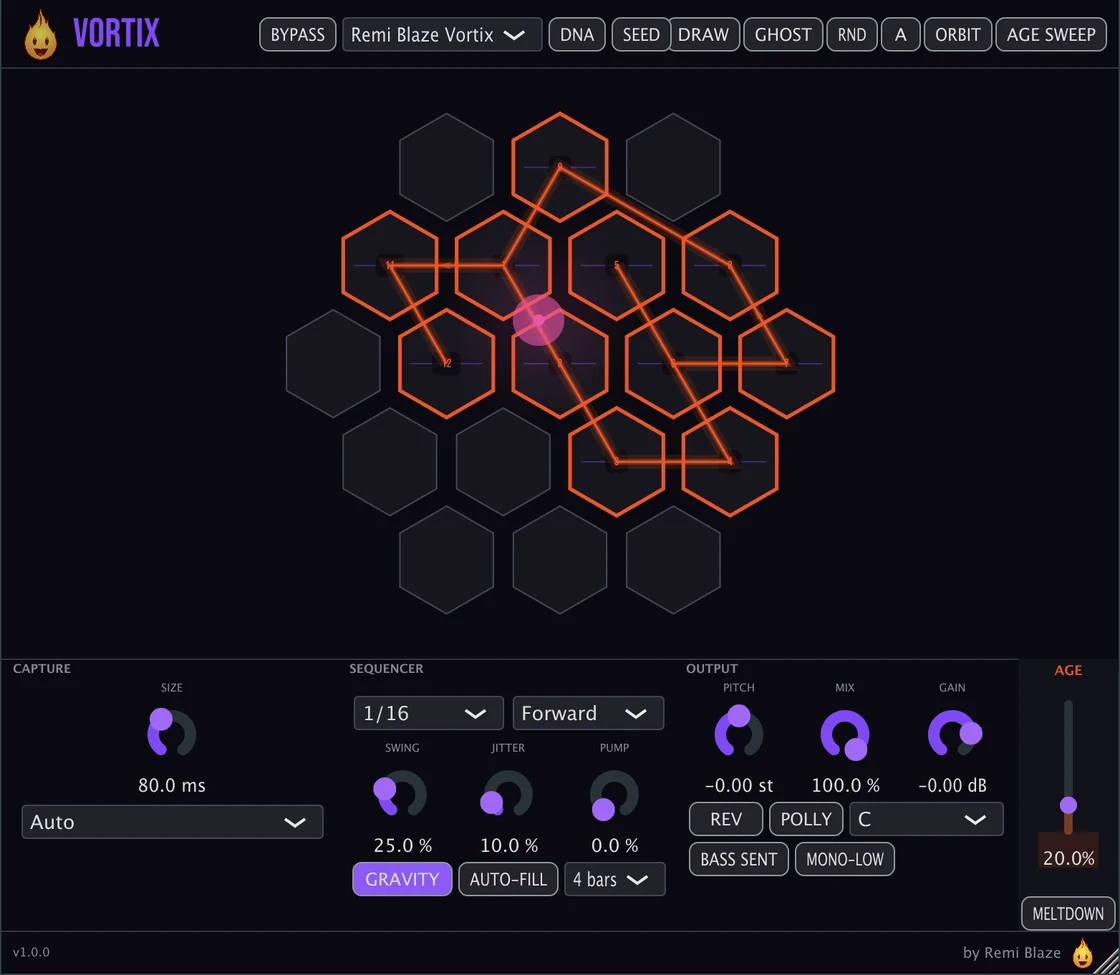The image size is (1120, 975).
Task: Enable the POLLY option
Action: [x=806, y=819]
